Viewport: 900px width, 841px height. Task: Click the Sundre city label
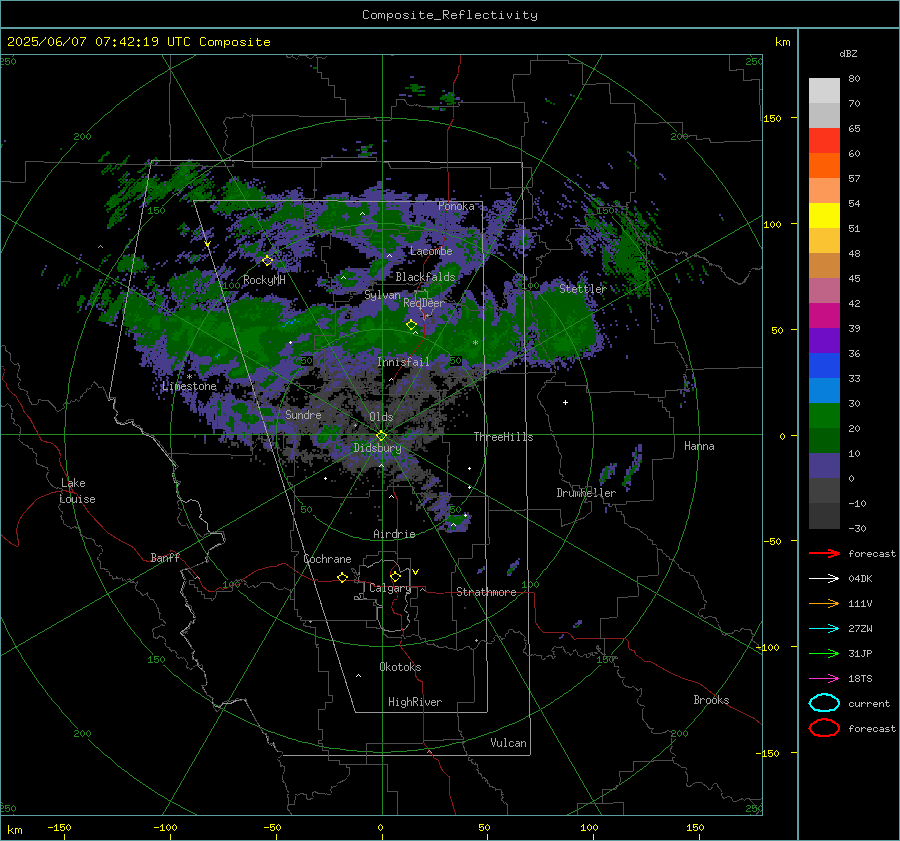coord(303,414)
